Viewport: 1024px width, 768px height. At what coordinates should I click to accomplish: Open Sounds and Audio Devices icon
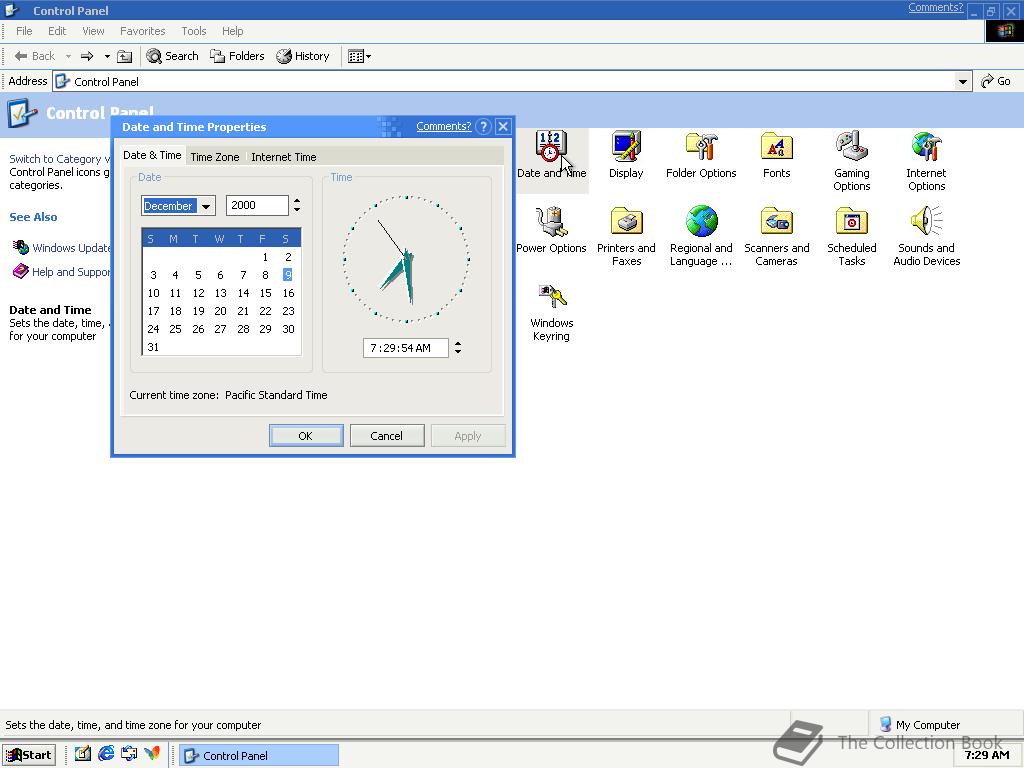coord(926,236)
